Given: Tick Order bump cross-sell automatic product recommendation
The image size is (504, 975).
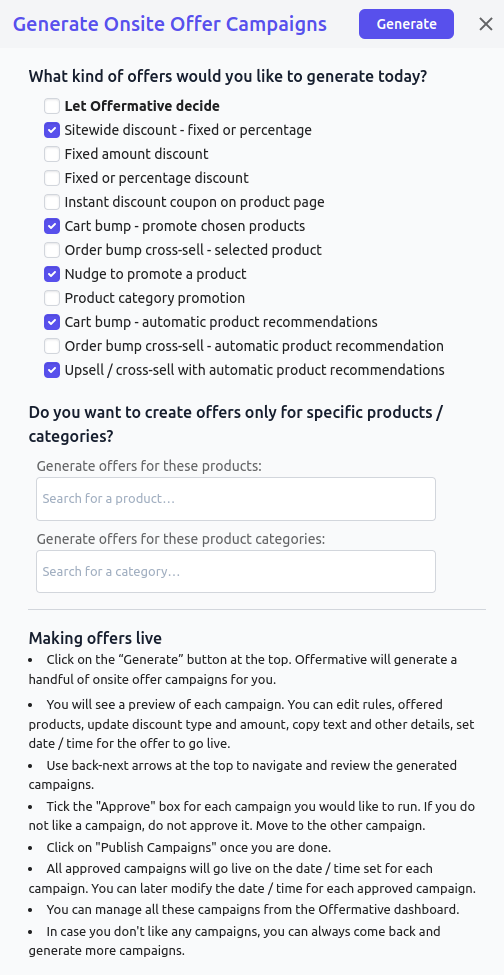Looking at the screenshot, I should click(x=52, y=346).
